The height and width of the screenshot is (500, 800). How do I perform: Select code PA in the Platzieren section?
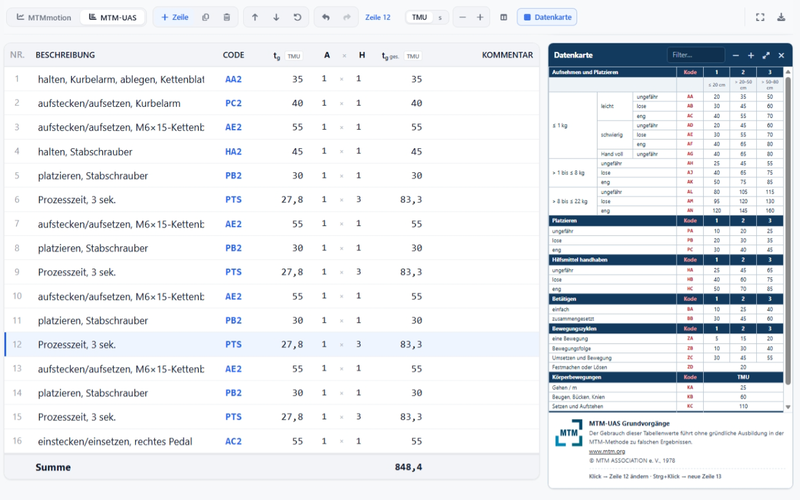(690, 231)
